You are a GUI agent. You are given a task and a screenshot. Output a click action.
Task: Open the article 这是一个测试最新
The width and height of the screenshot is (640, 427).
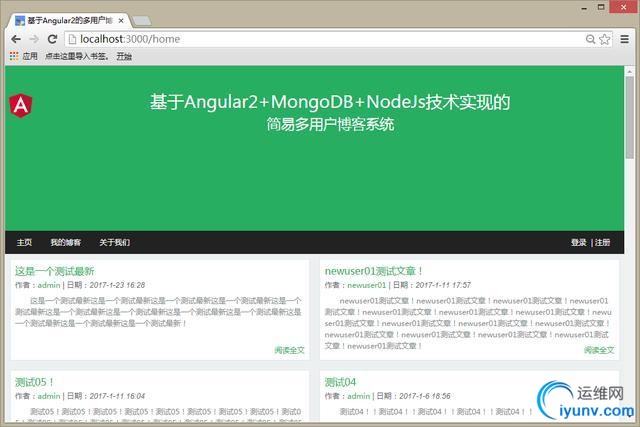point(55,271)
